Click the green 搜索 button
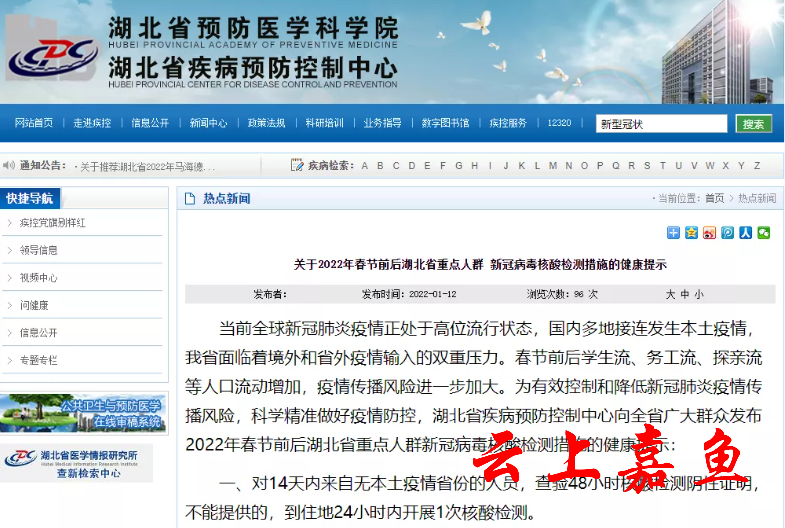Viewport: 785px width, 528px height. tap(753, 124)
